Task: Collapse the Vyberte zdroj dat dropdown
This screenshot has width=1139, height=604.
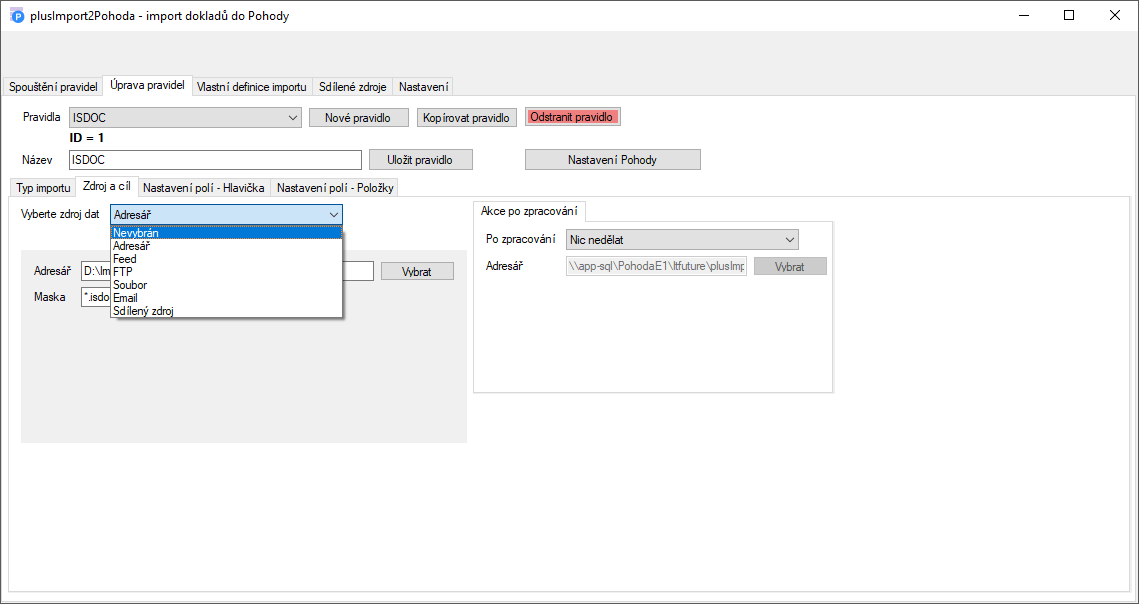Action: tap(227, 214)
